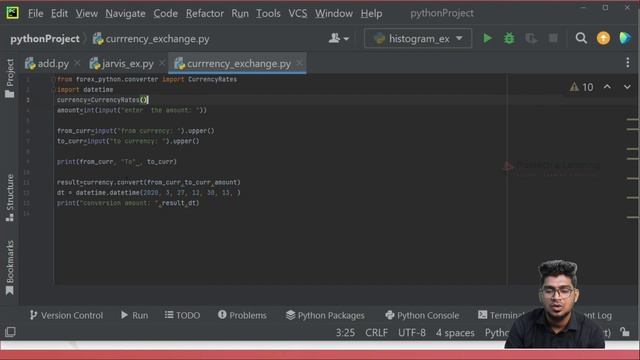
Task: Click the Run with Coverage icon
Action: (x=531, y=38)
